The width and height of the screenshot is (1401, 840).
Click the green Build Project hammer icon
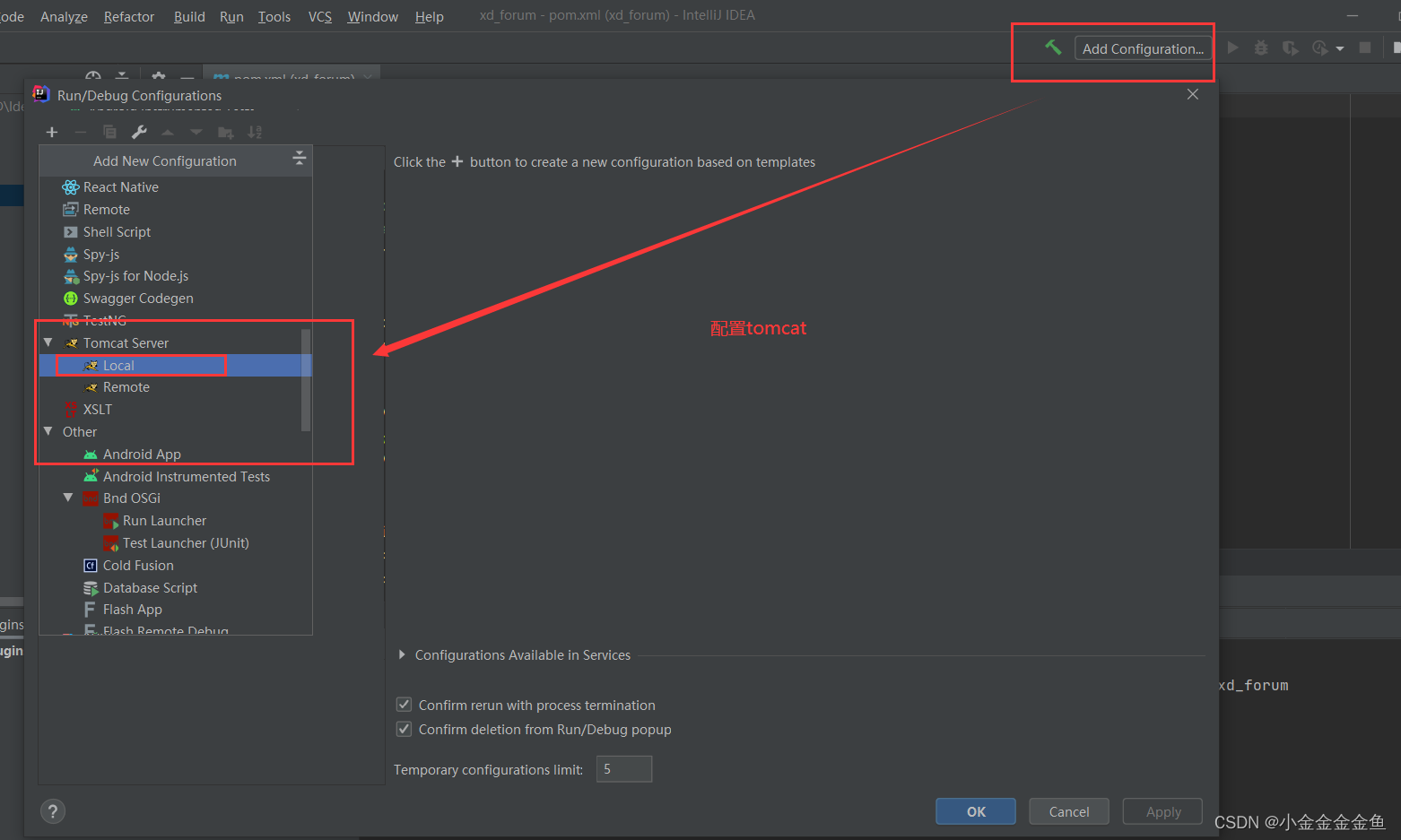[1053, 48]
